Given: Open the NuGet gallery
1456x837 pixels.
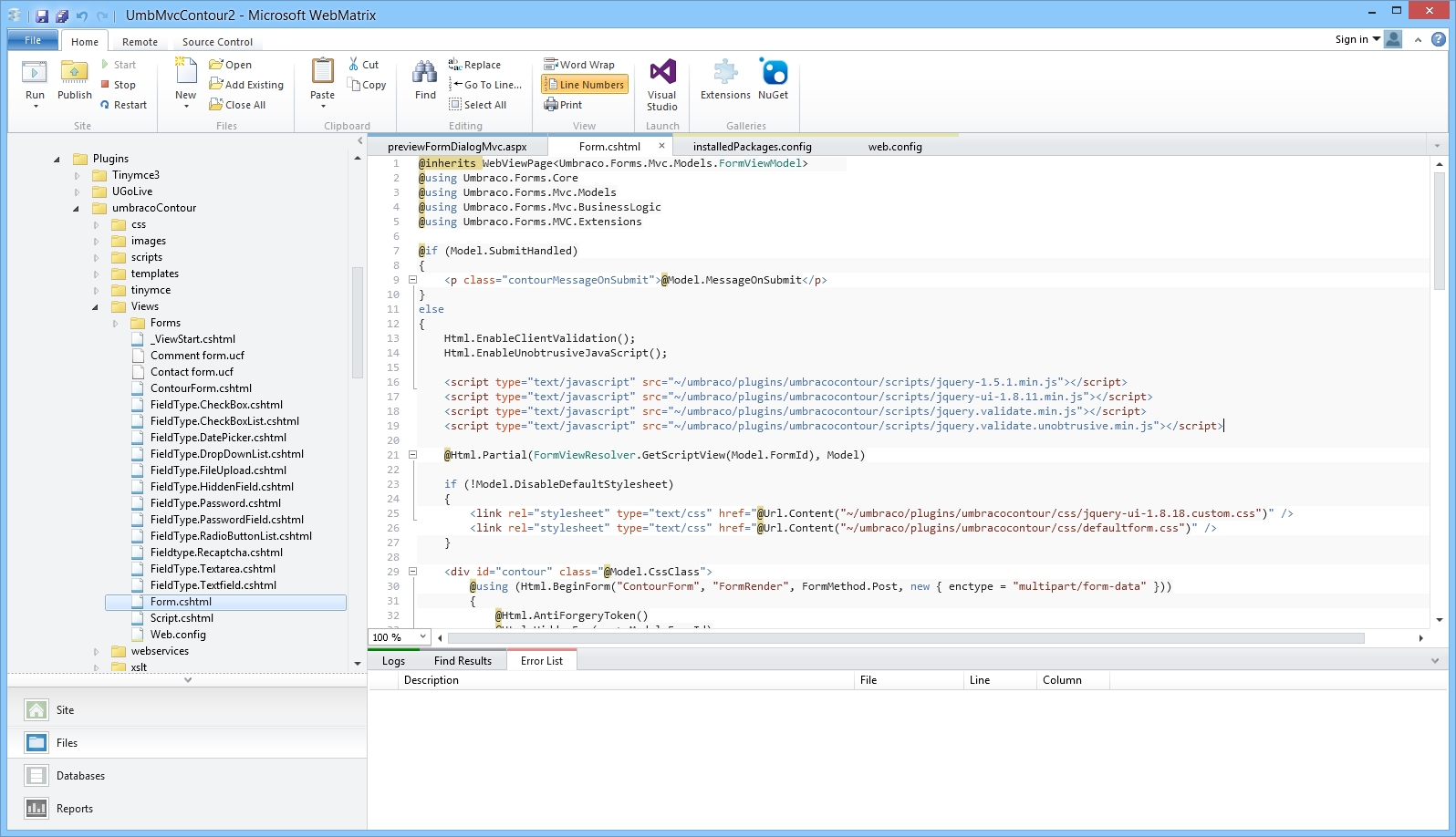Looking at the screenshot, I should coord(774,79).
